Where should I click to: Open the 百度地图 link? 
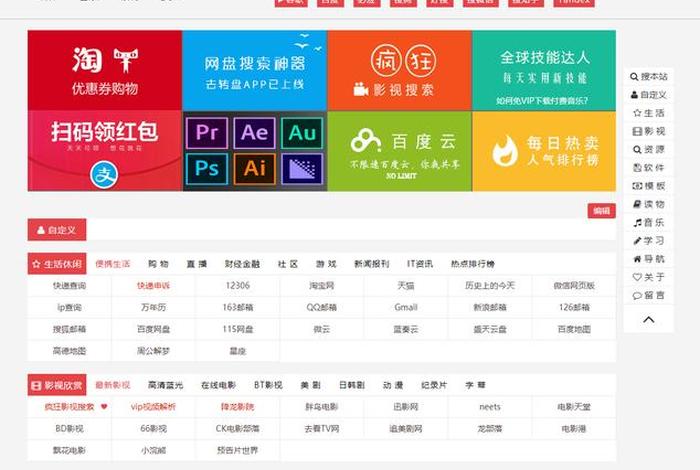coord(574,329)
